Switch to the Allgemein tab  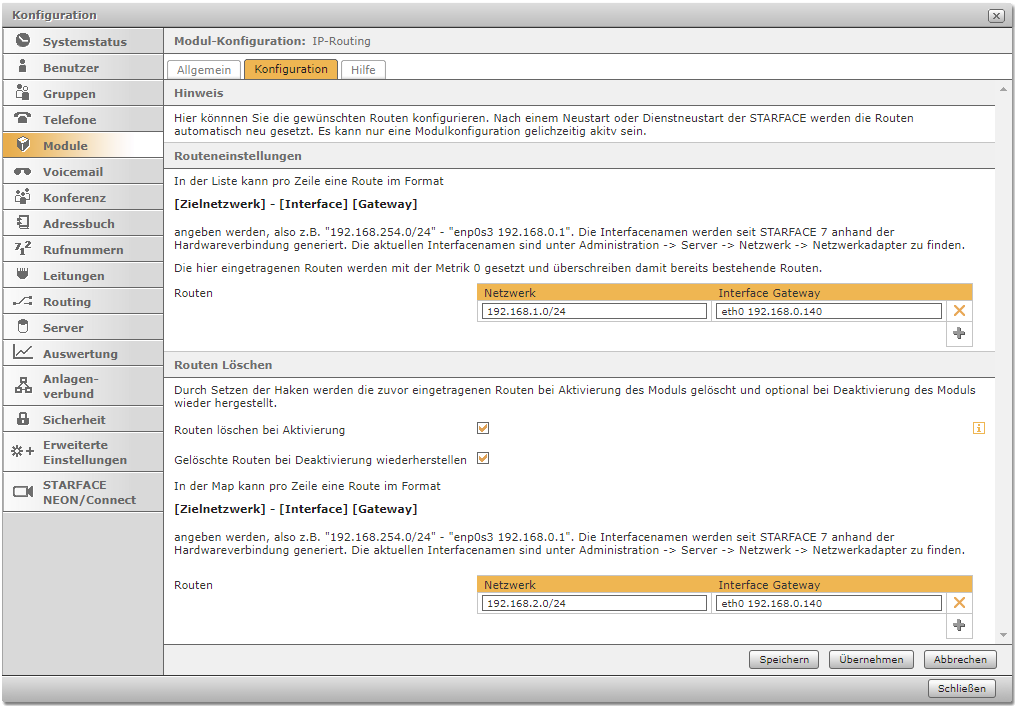204,70
